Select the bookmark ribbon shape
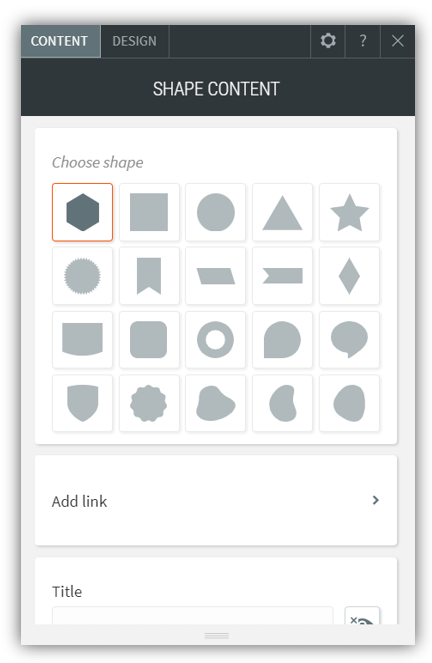This screenshot has width=432, height=663. click(x=149, y=276)
